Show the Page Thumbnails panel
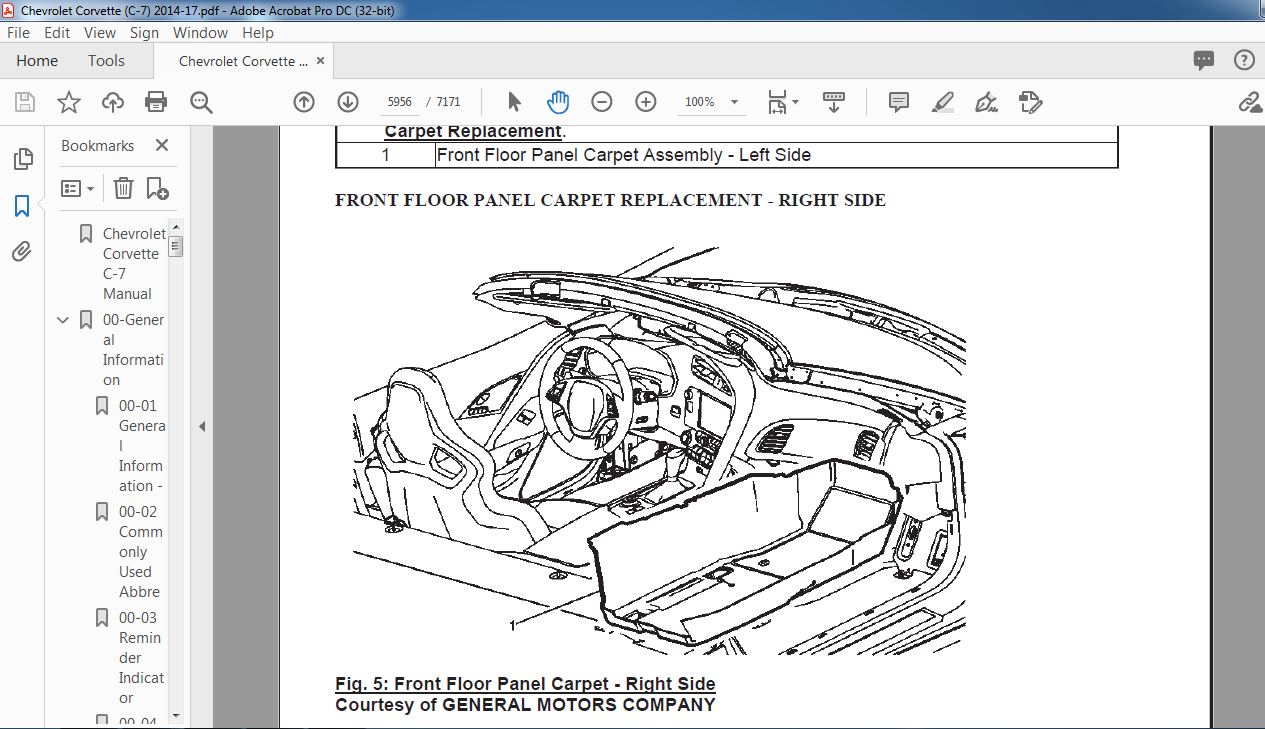 (22, 159)
